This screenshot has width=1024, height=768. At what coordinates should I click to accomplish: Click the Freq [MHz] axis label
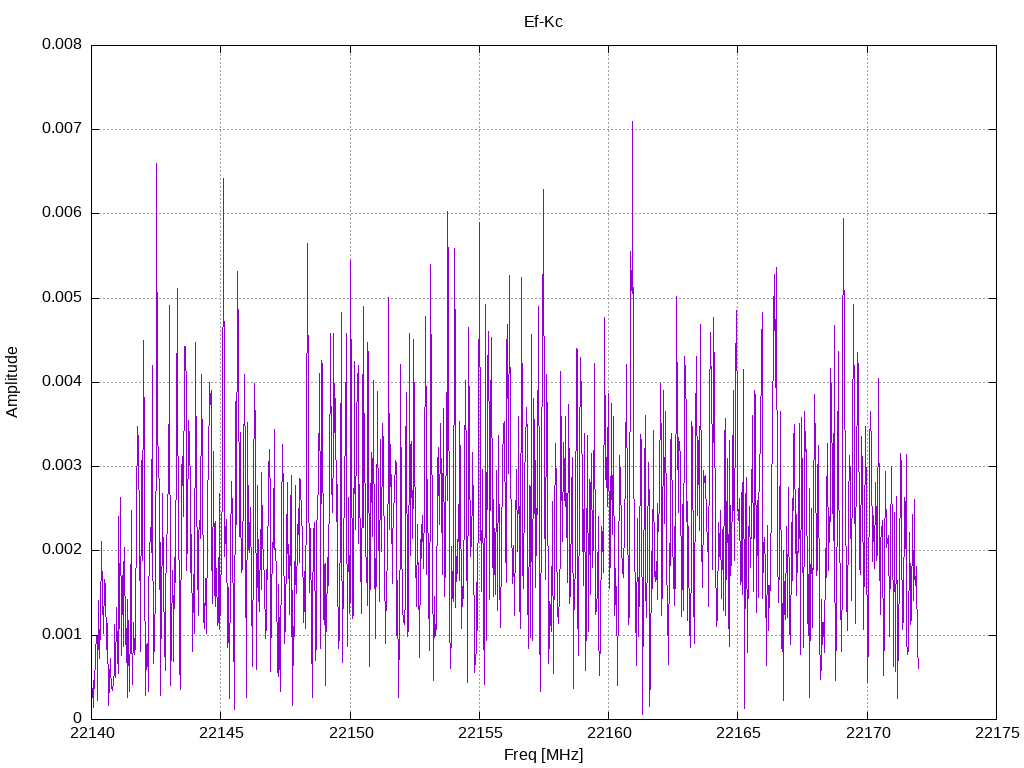pos(543,755)
